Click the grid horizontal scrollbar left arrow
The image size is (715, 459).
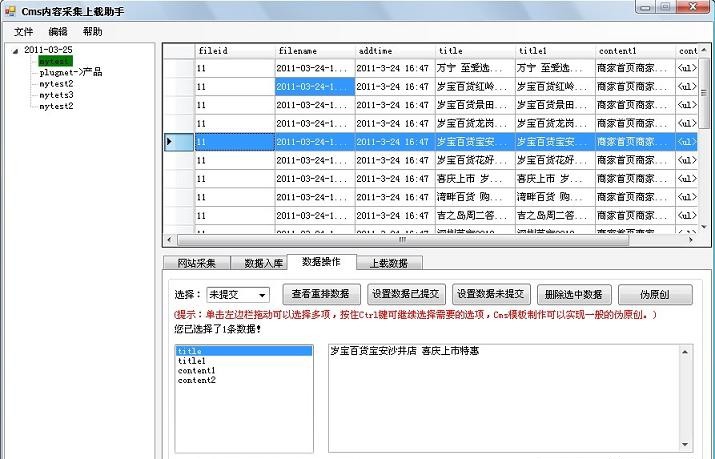click(170, 239)
